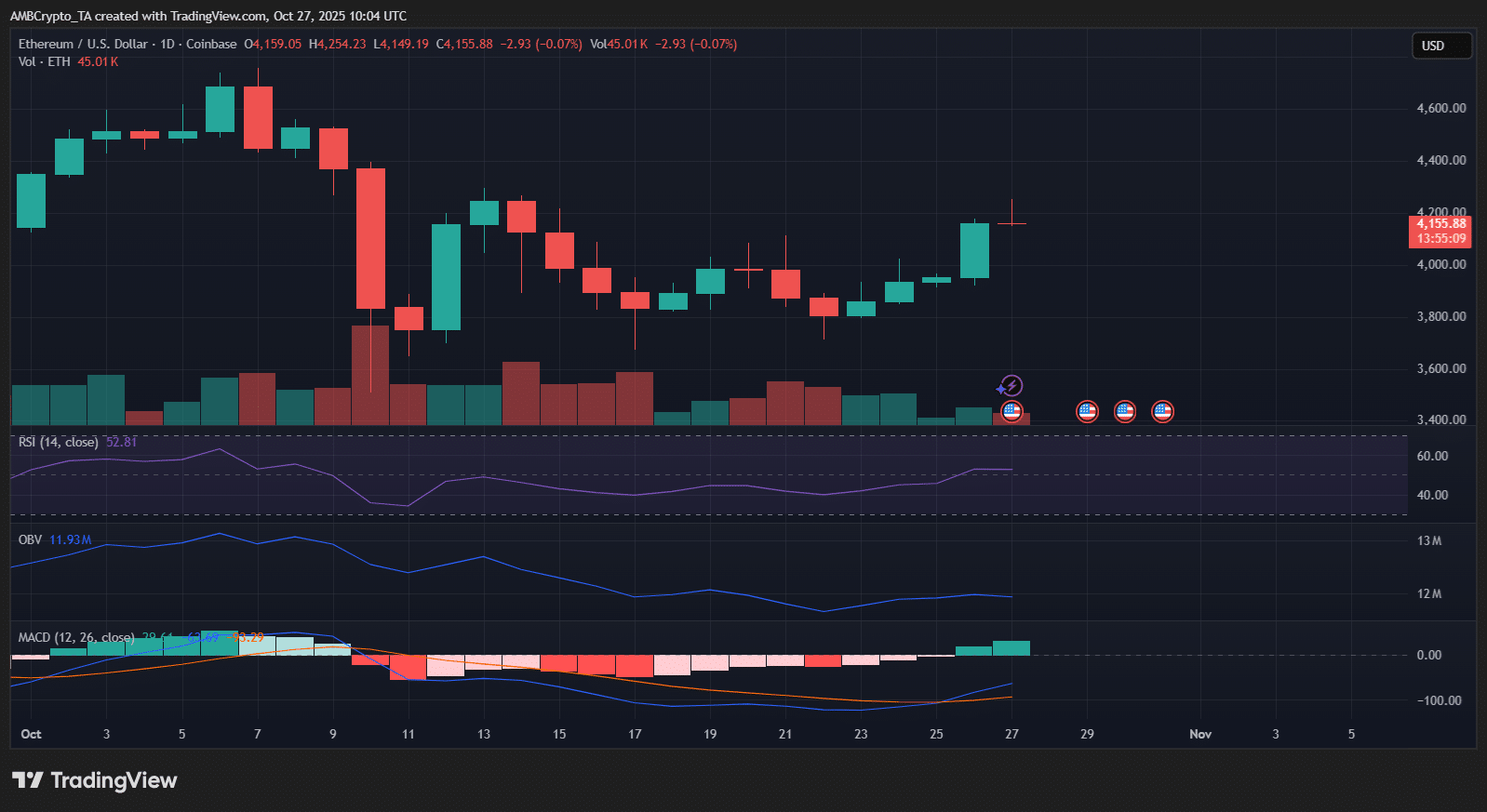Select the MACD (12, 26, close) indicator label
Screen dimensions: 1487x812
point(76,637)
